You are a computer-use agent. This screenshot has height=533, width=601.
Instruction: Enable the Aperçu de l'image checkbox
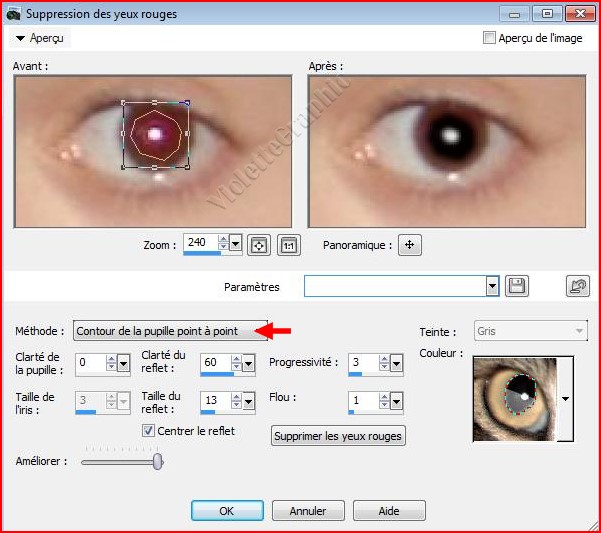[489, 37]
